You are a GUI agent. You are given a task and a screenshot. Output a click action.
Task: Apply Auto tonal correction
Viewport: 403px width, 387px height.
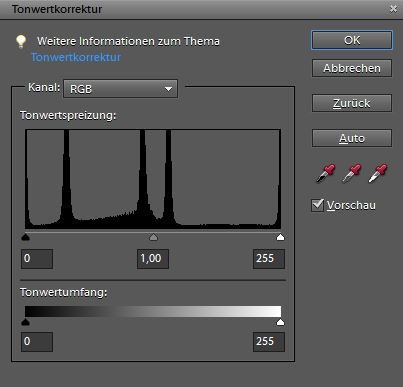352,138
